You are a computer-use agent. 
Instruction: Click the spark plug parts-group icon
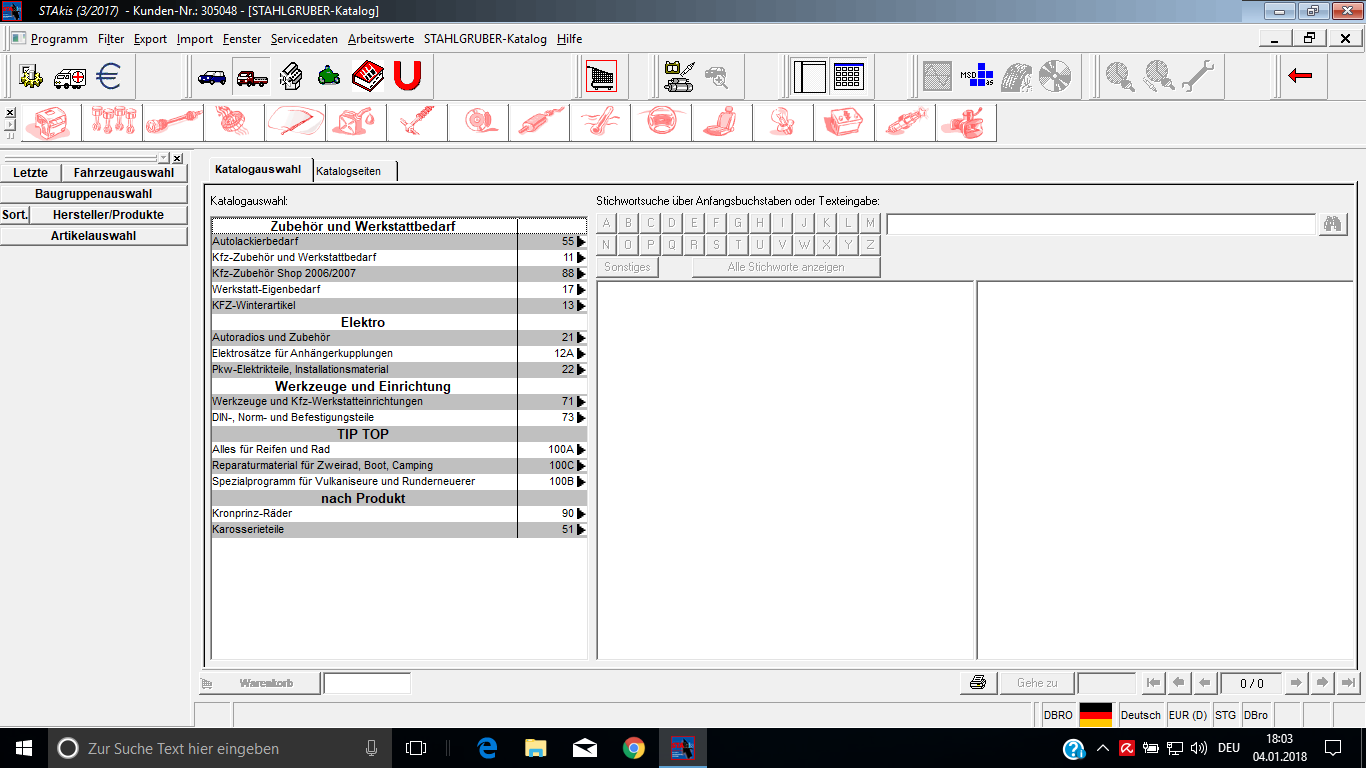click(x=905, y=123)
